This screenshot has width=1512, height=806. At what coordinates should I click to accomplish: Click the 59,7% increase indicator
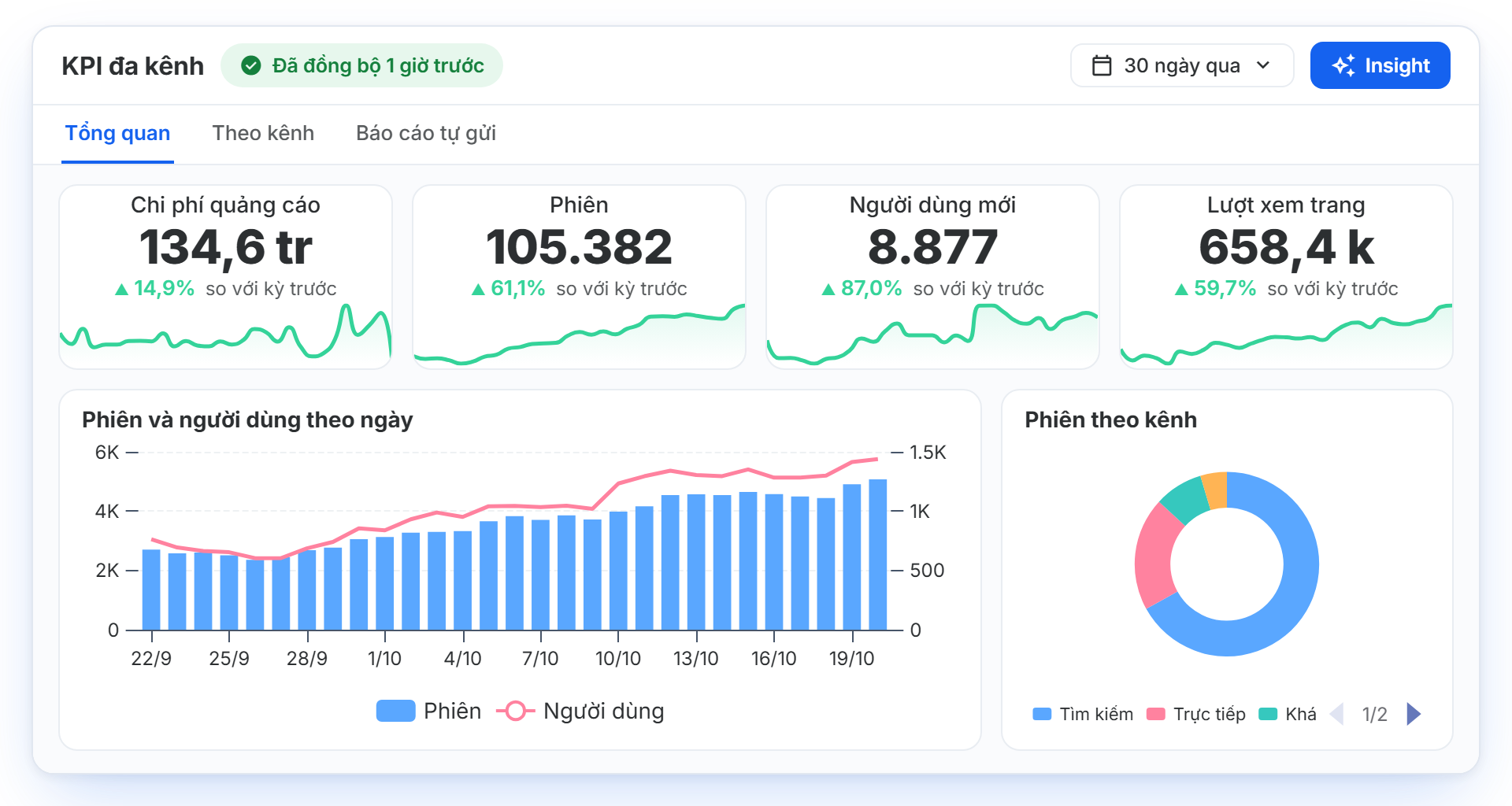(1215, 289)
